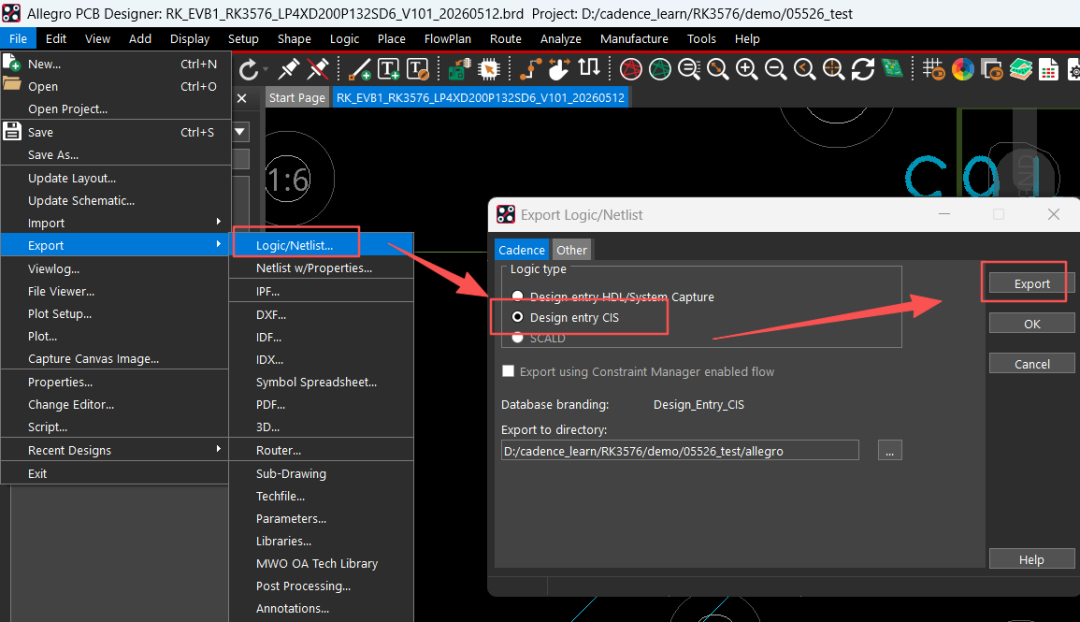Select the Design entry CIS radio button

(x=517, y=317)
